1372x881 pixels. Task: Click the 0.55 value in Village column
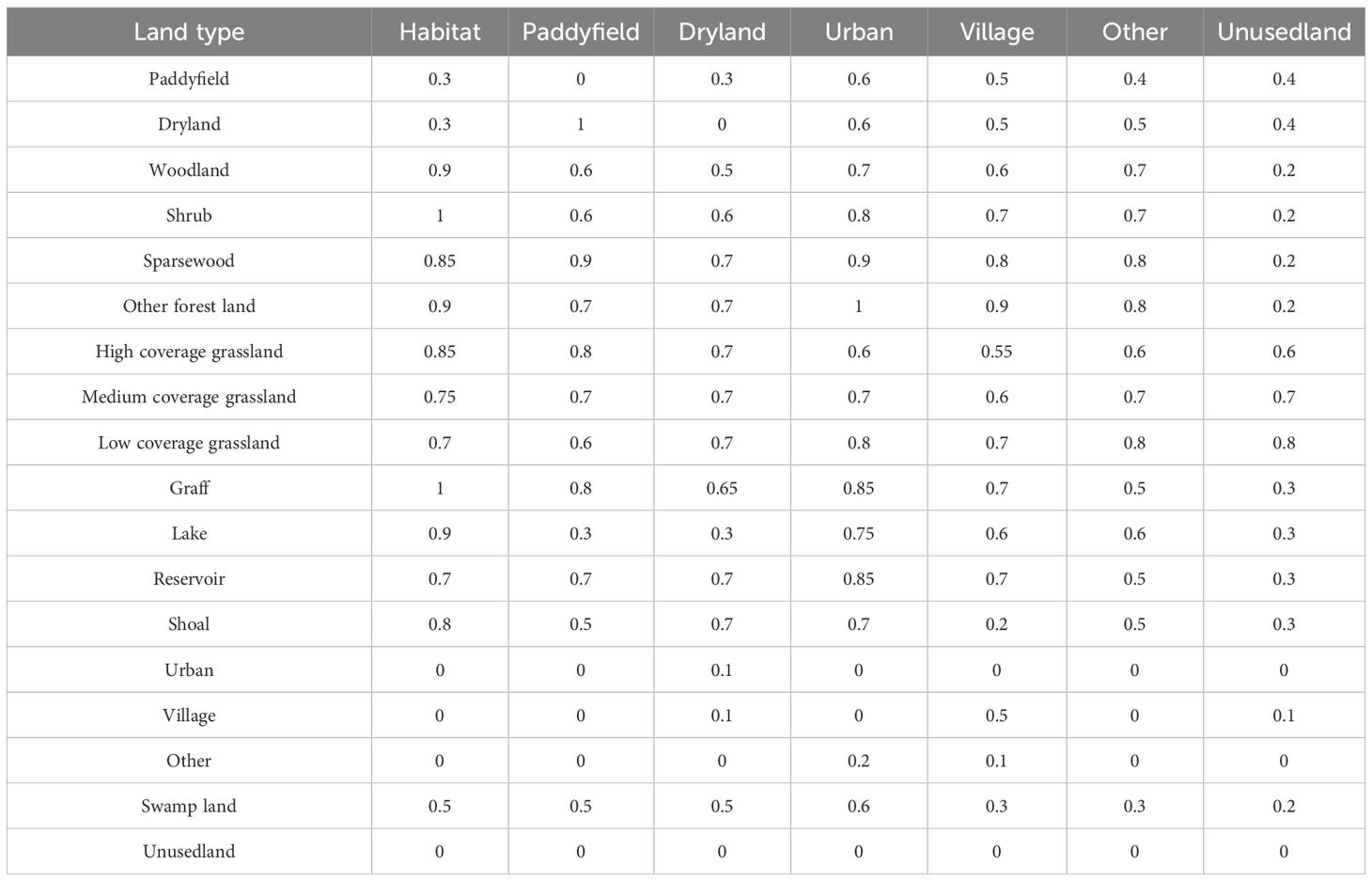[997, 352]
